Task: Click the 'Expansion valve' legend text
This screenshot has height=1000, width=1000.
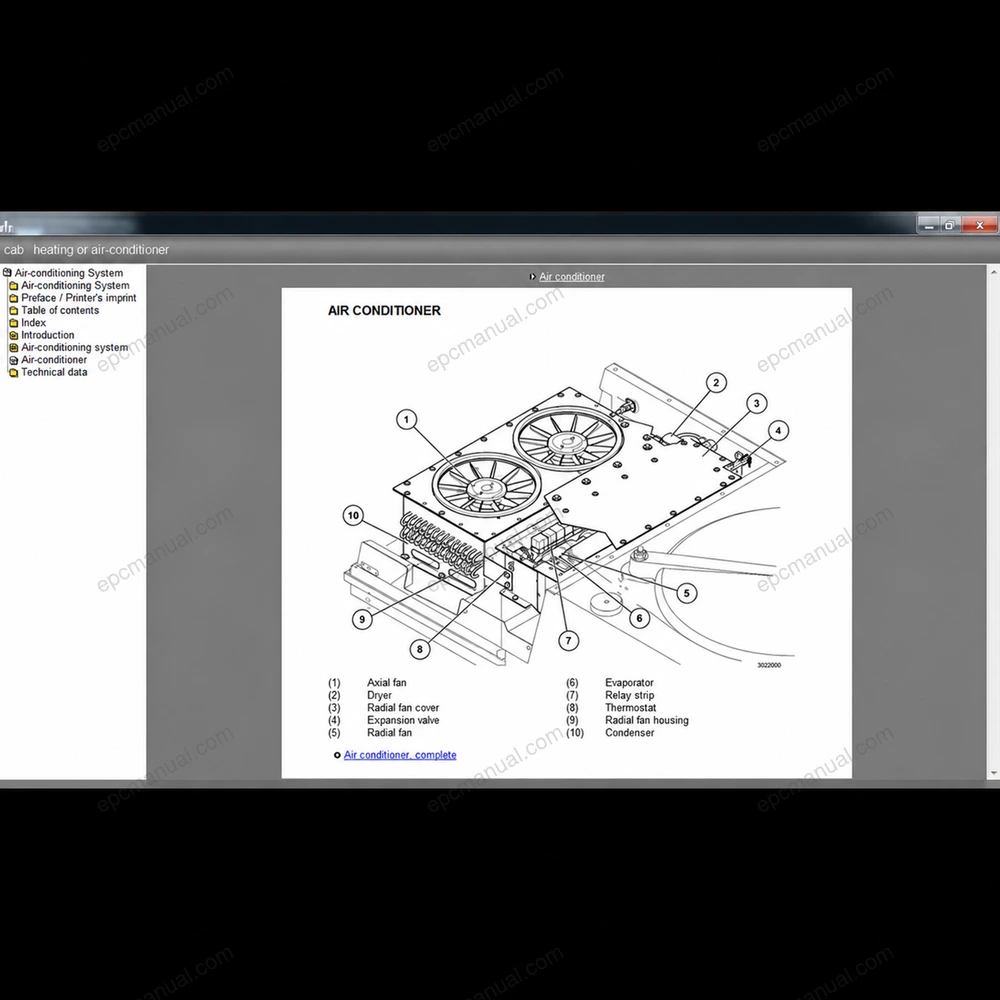Action: tap(403, 720)
